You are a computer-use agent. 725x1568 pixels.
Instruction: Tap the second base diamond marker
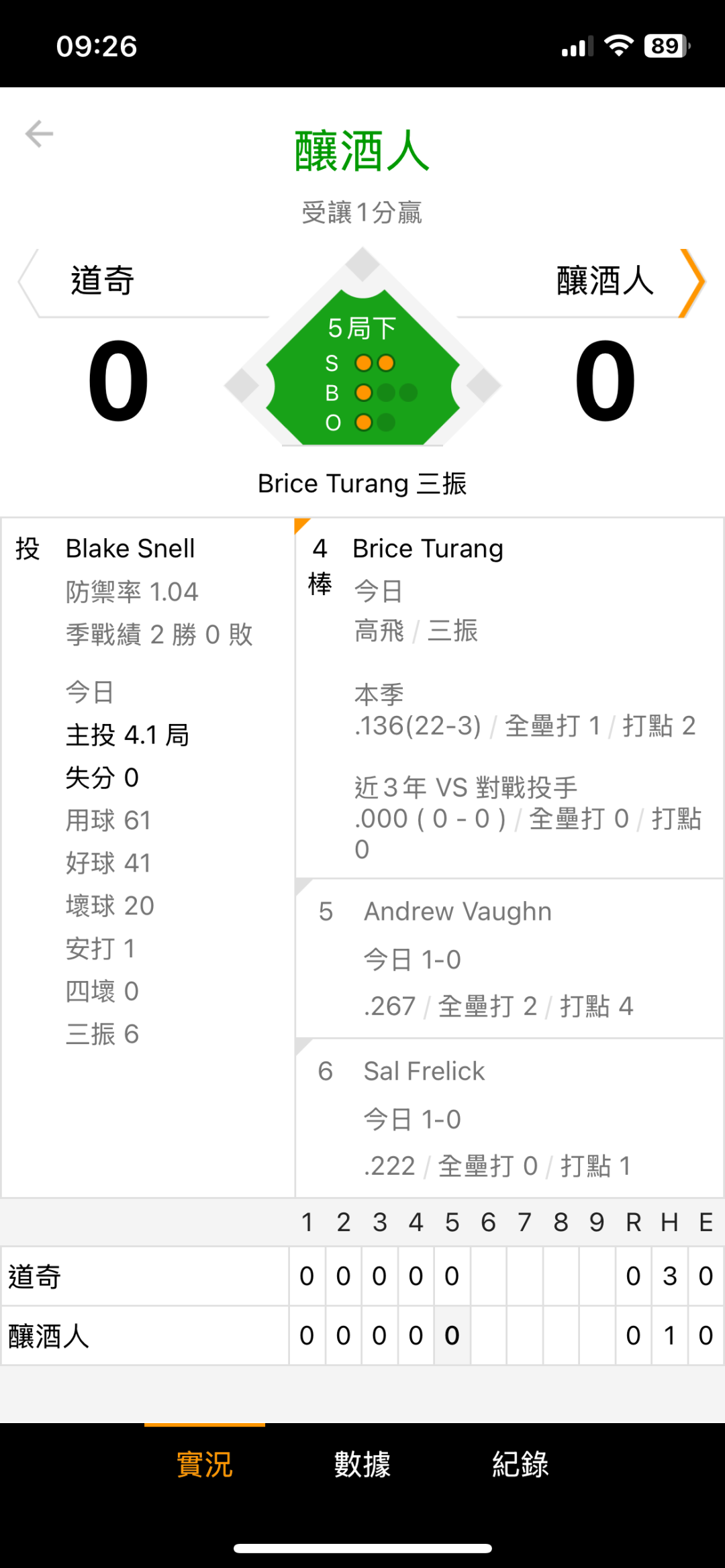tap(362, 264)
